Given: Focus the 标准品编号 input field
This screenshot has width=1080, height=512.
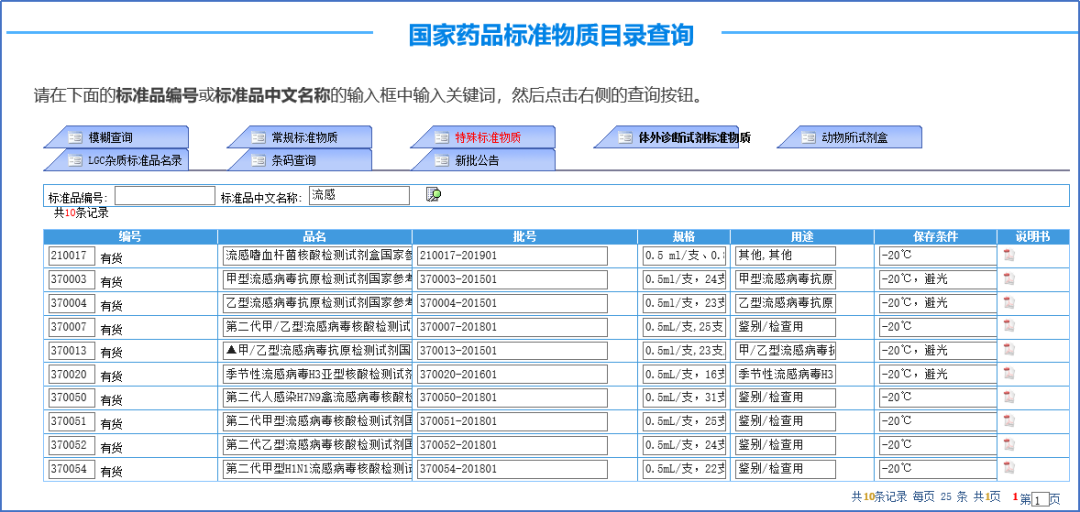Looking at the screenshot, I should (x=165, y=196).
